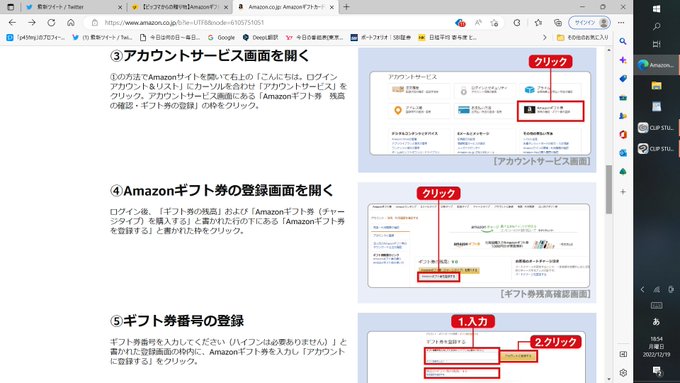Viewport: 680px width, 383px height.
Task: Open the Tools briefcase icon in sidebar
Action: 623,97
